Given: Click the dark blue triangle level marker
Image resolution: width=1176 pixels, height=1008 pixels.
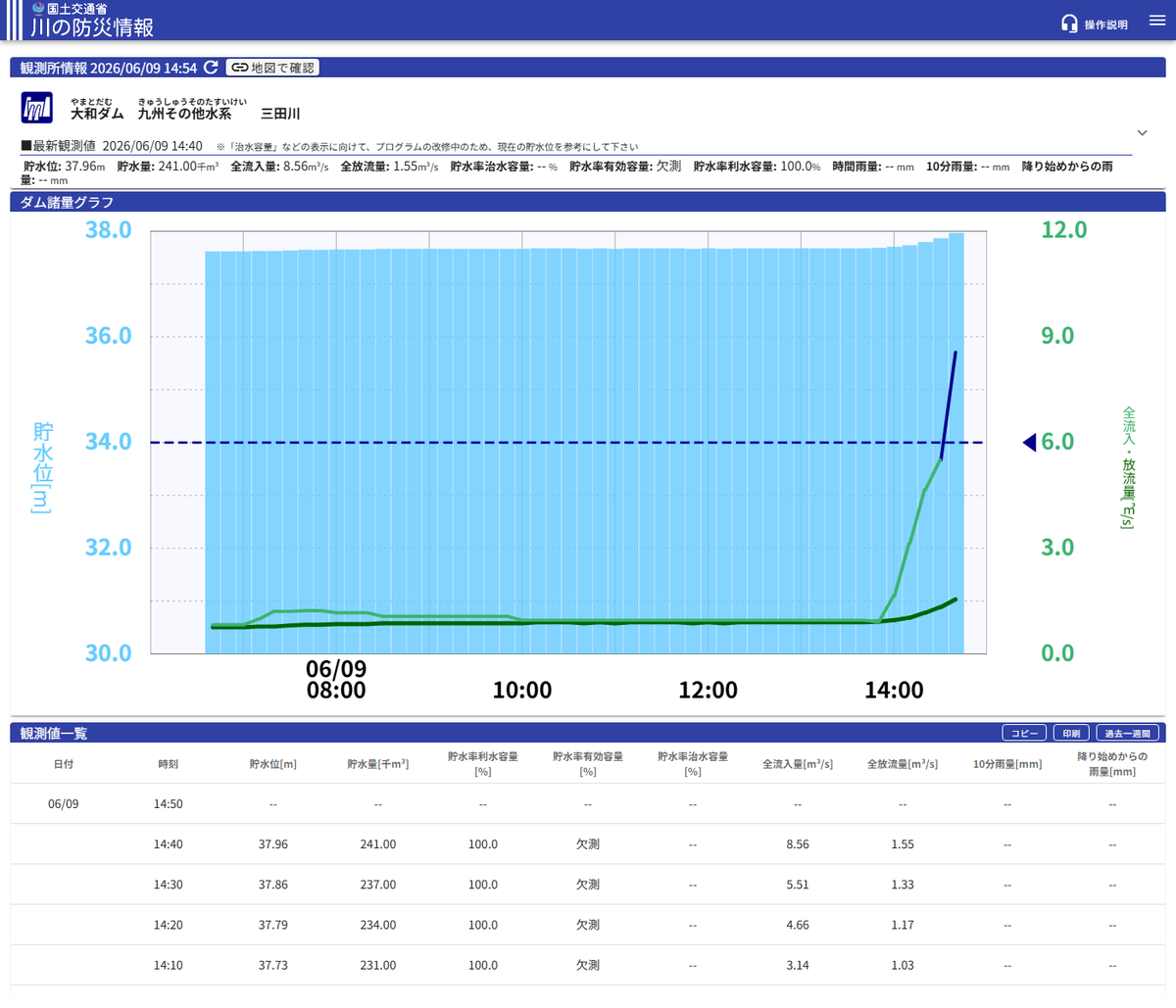Looking at the screenshot, I should coord(1029,443).
